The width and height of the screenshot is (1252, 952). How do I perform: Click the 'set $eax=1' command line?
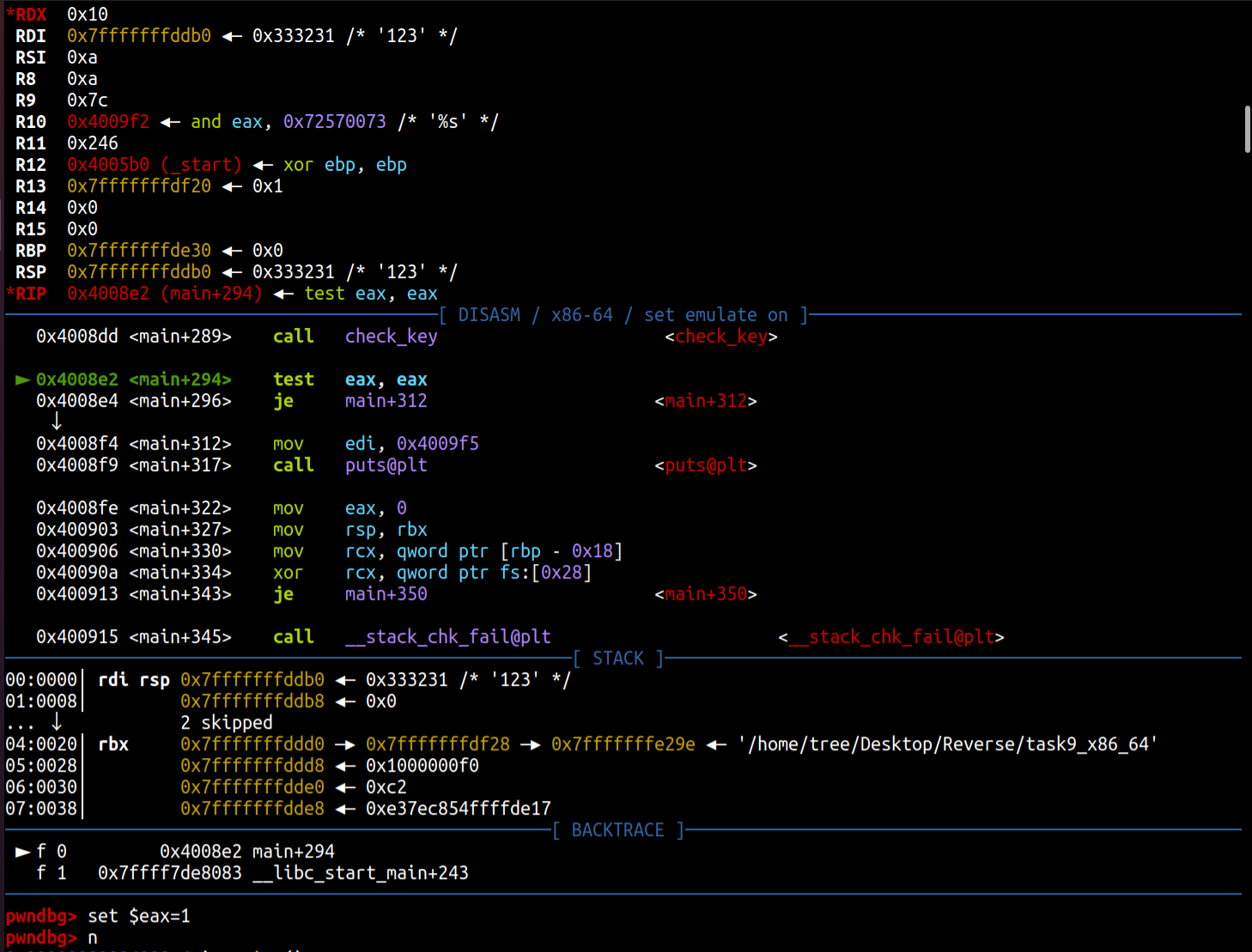click(138, 916)
